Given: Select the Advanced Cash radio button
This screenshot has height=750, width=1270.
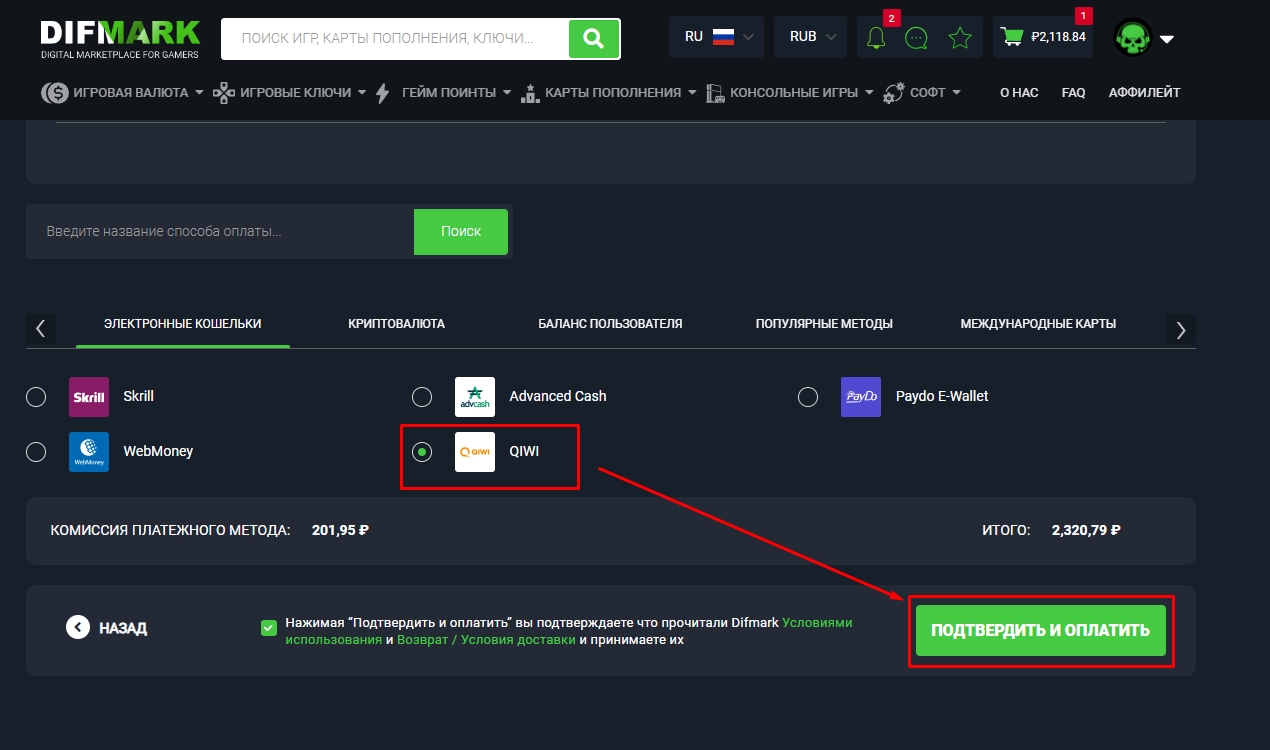Looking at the screenshot, I should [x=422, y=397].
